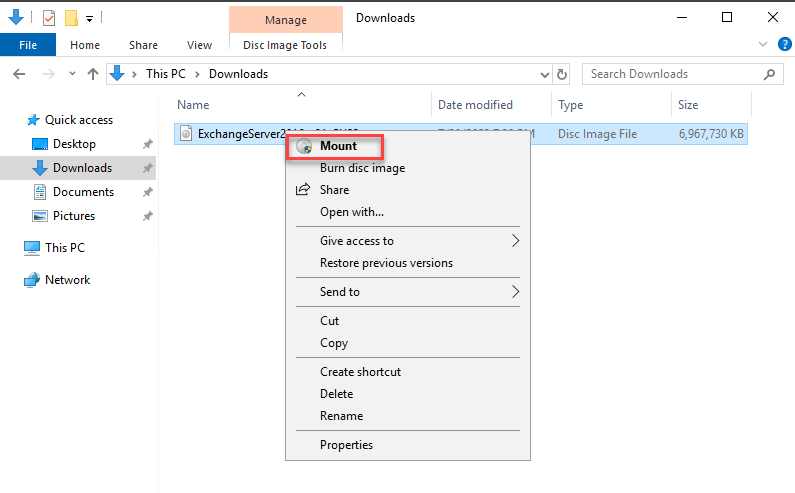795x493 pixels.
Task: Click the Refresh button beside address bar
Action: (562, 74)
